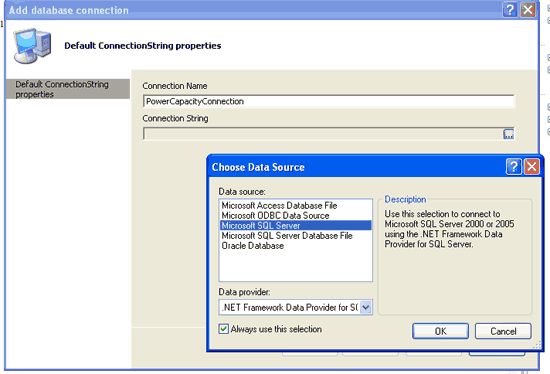Screen dimensions: 550x374
Task: Click the Connection String field
Action: 323,134
